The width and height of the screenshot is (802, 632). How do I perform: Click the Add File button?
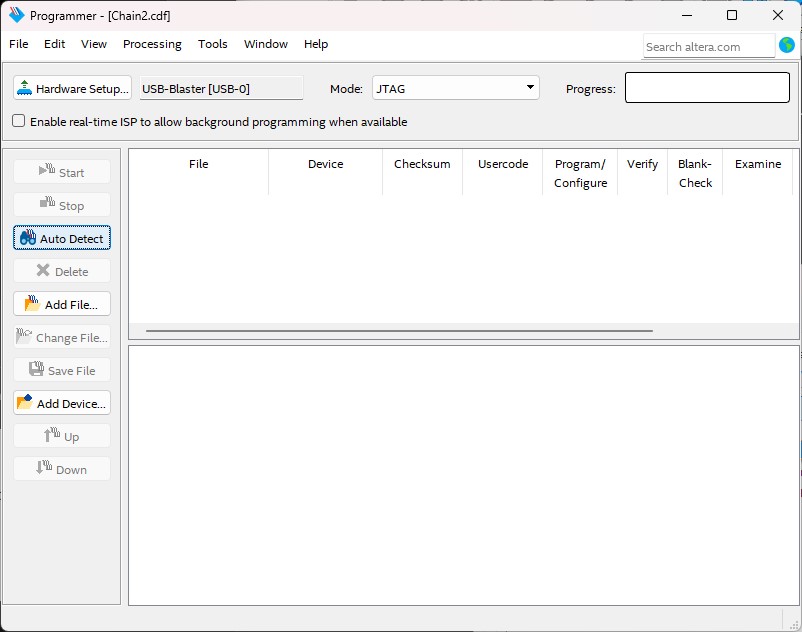(62, 304)
